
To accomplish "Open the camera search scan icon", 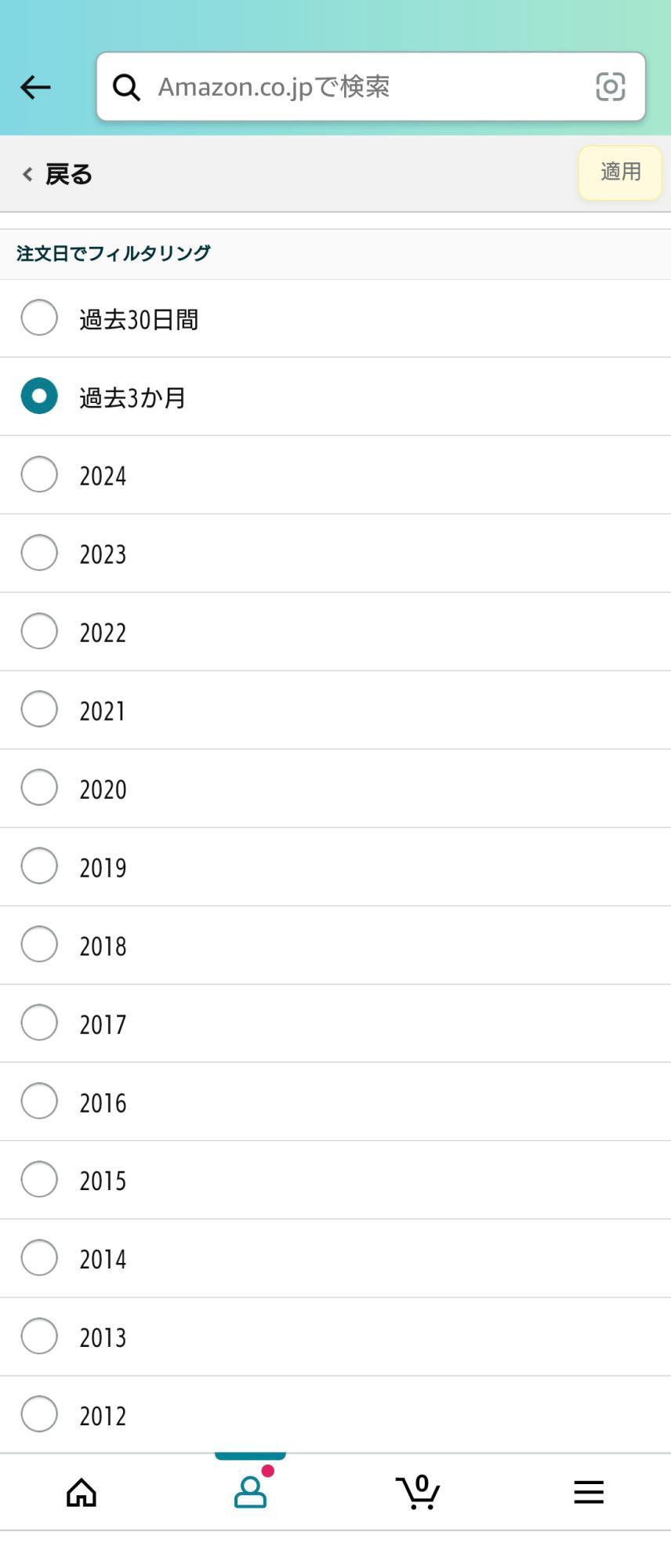I will pyautogui.click(x=610, y=86).
